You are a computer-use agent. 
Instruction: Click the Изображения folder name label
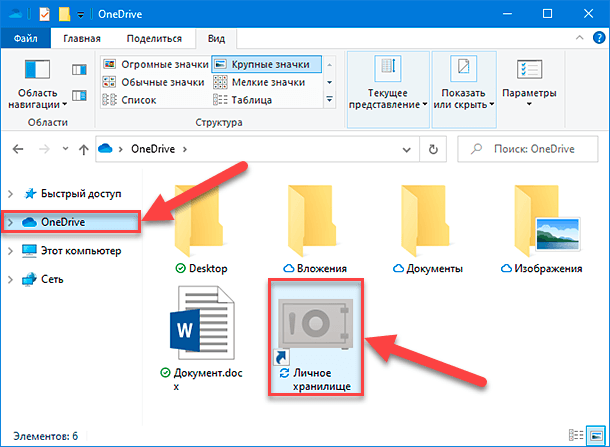click(x=548, y=268)
